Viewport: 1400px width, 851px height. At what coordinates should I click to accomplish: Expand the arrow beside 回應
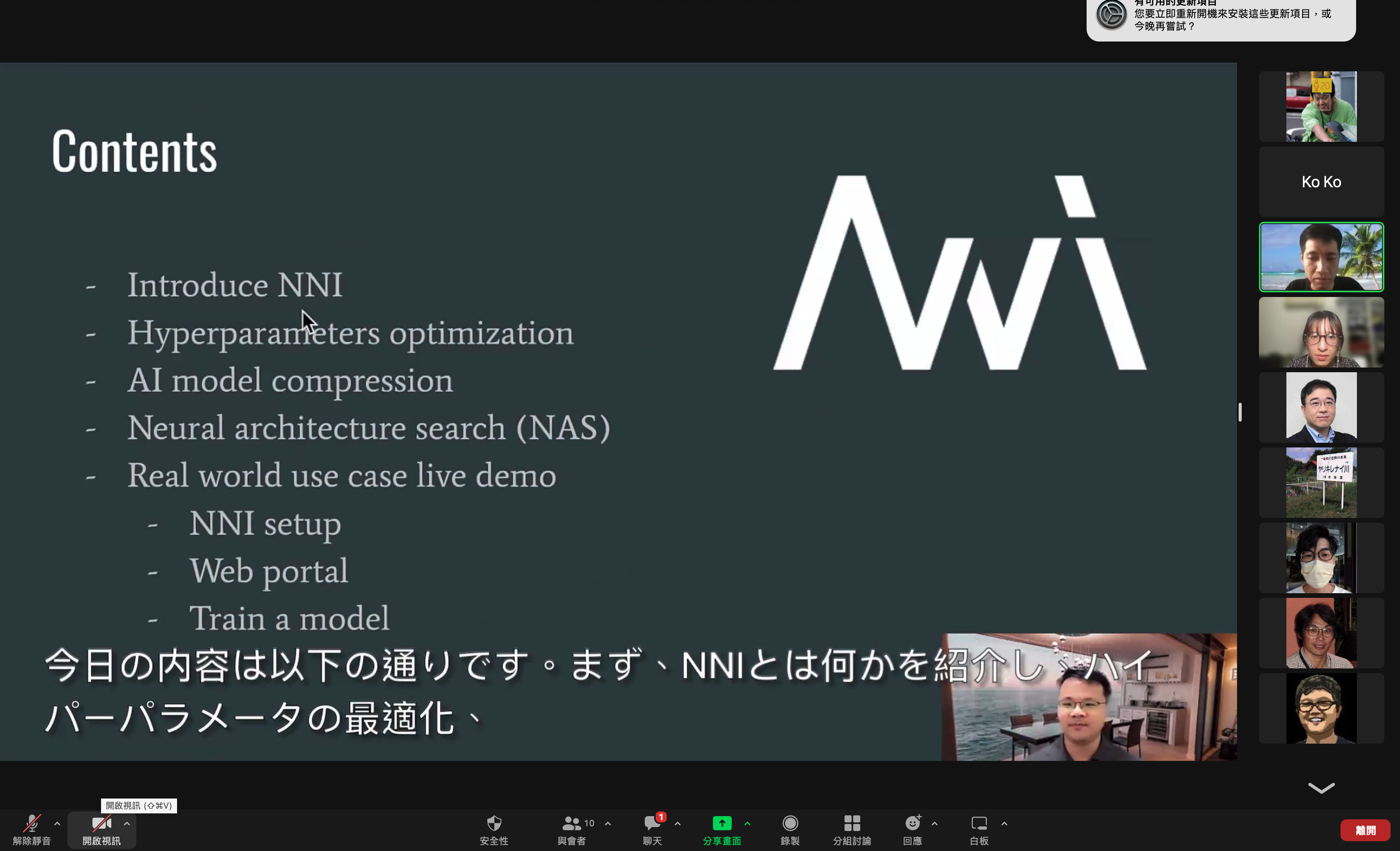[x=935, y=823]
